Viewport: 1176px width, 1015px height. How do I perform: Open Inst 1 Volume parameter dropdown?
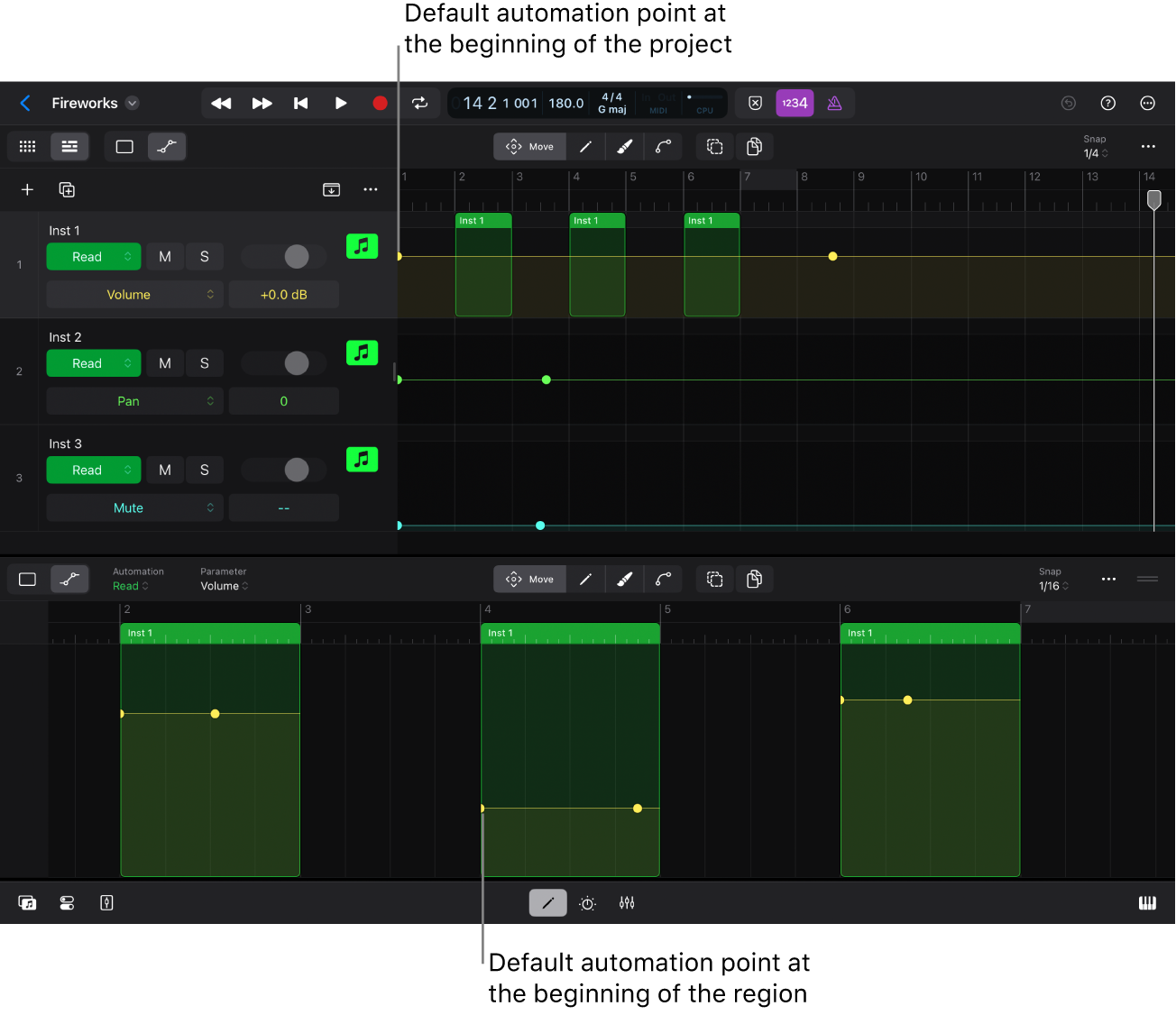(x=135, y=295)
